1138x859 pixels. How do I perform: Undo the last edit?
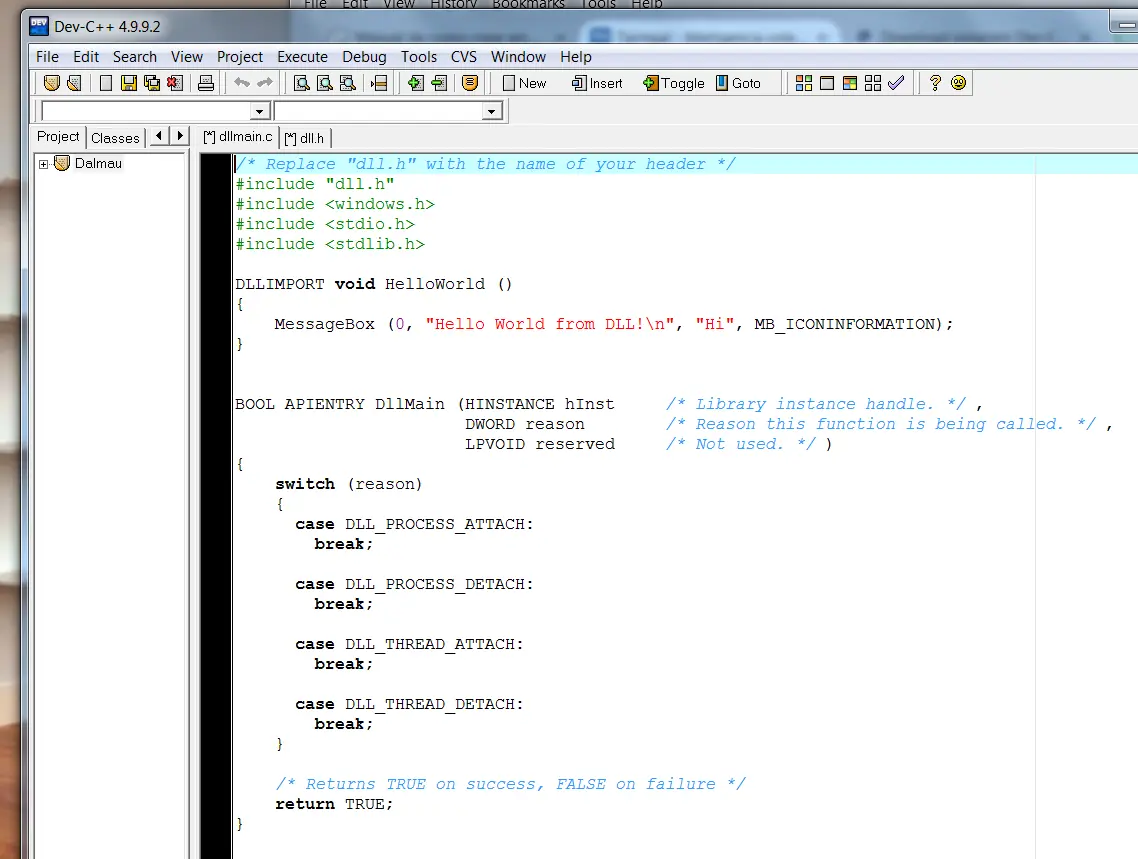(242, 83)
